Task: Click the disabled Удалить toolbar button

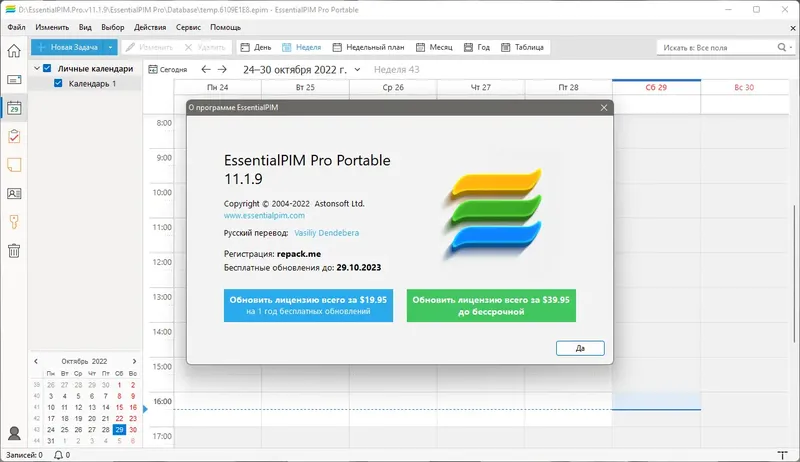Action: pos(205,47)
